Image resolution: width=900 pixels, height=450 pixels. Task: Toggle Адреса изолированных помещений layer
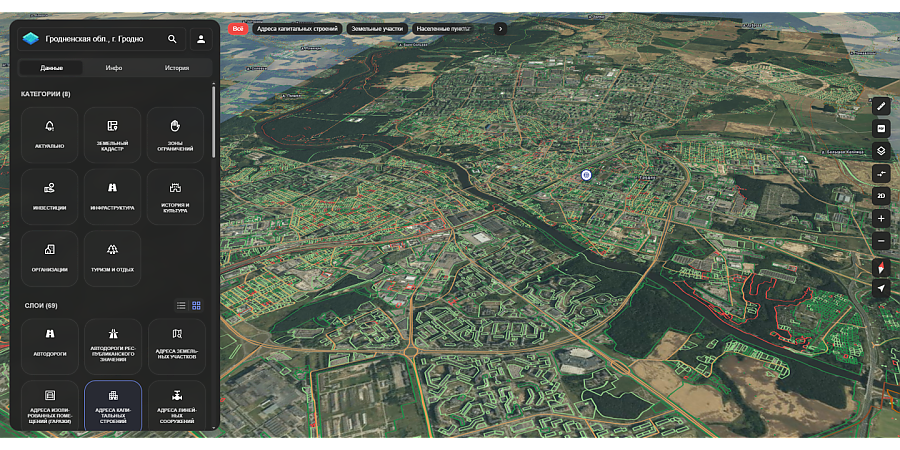pos(49,406)
